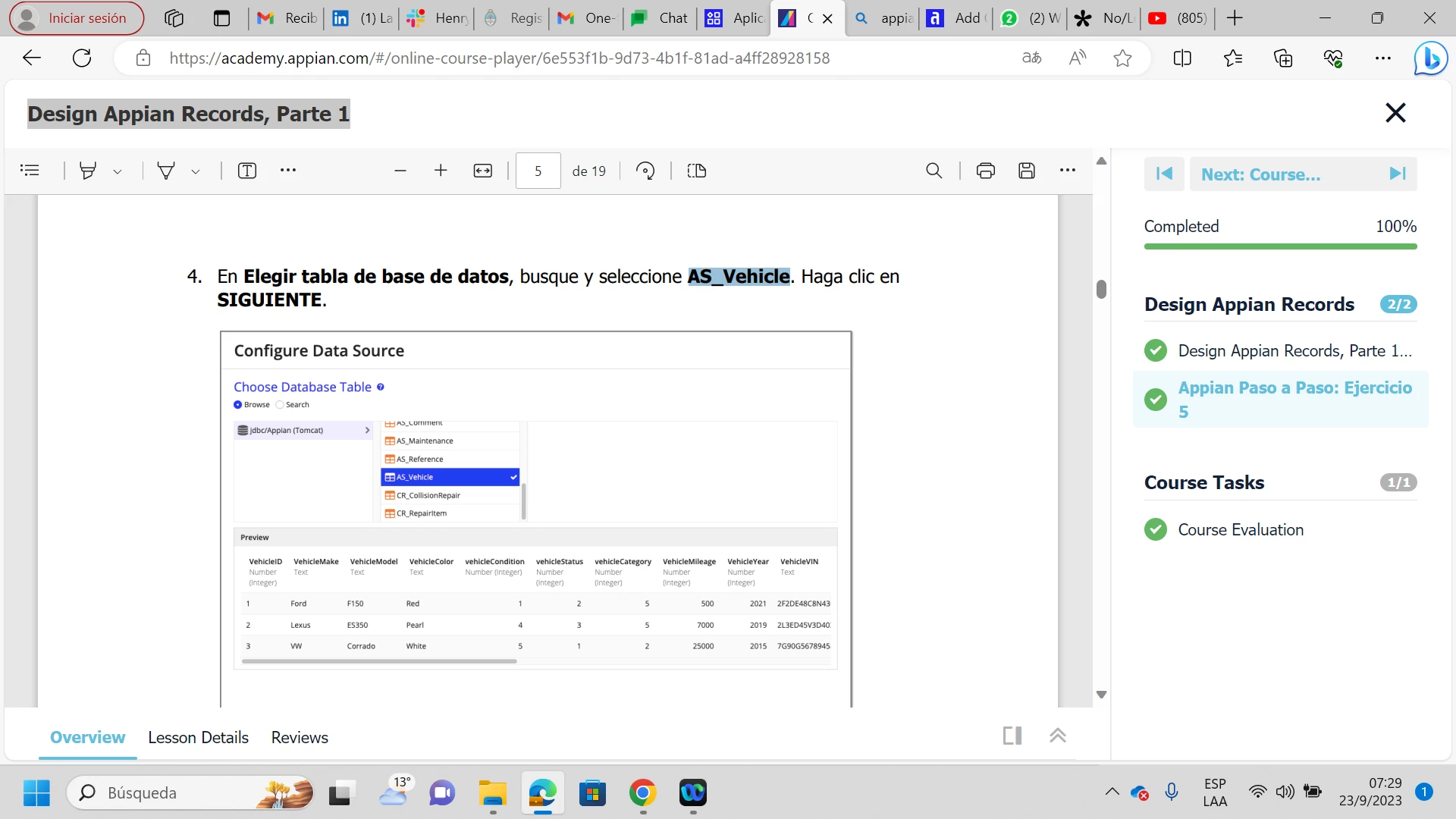The image size is (1456, 819).
Task: Click the scroll up arrow of the PDF
Action: click(x=1102, y=161)
